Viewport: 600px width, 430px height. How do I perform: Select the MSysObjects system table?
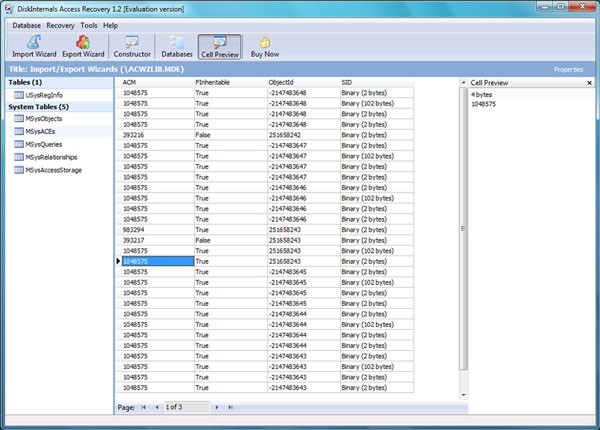[x=45, y=118]
